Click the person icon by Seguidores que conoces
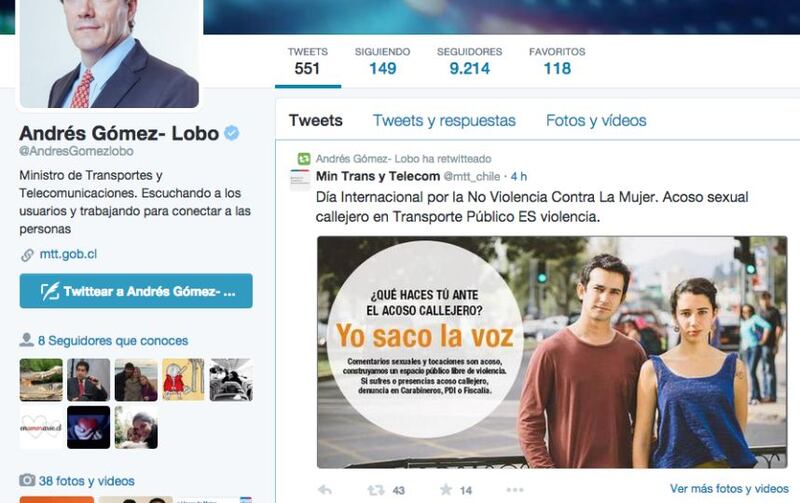800x503 pixels. click(27, 340)
